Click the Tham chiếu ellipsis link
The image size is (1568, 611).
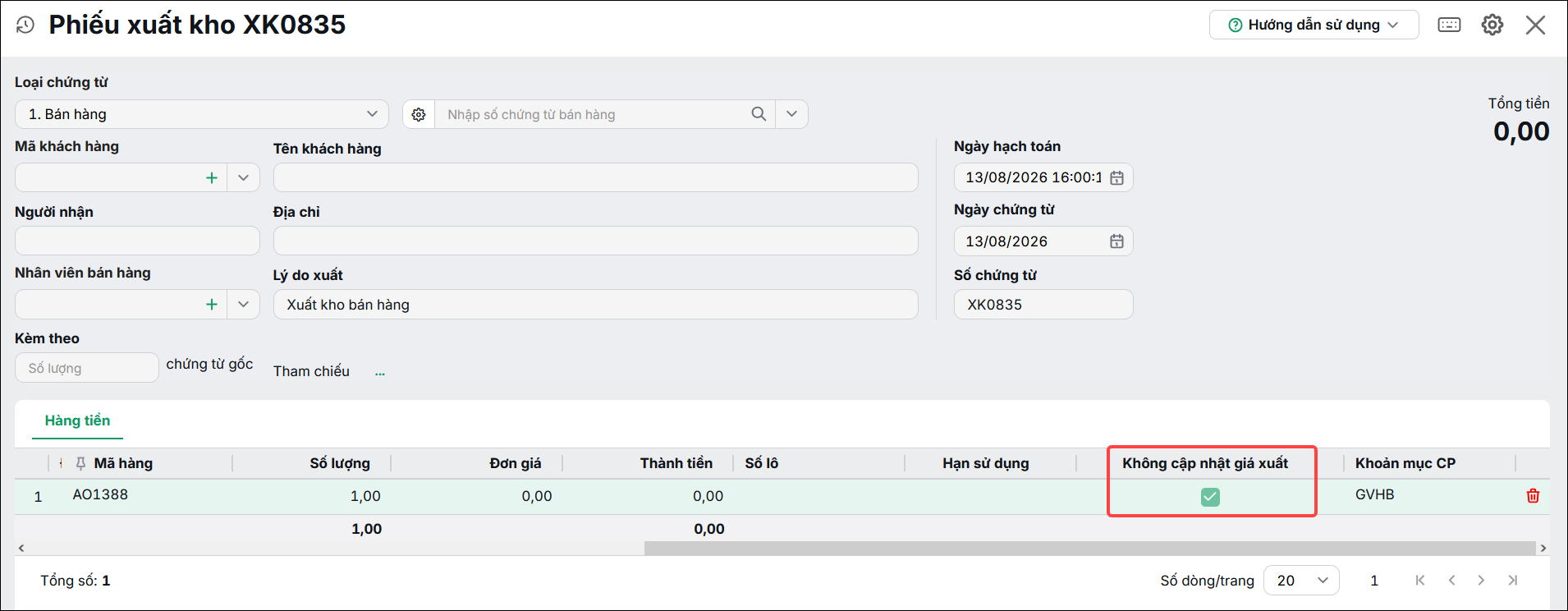point(380,373)
